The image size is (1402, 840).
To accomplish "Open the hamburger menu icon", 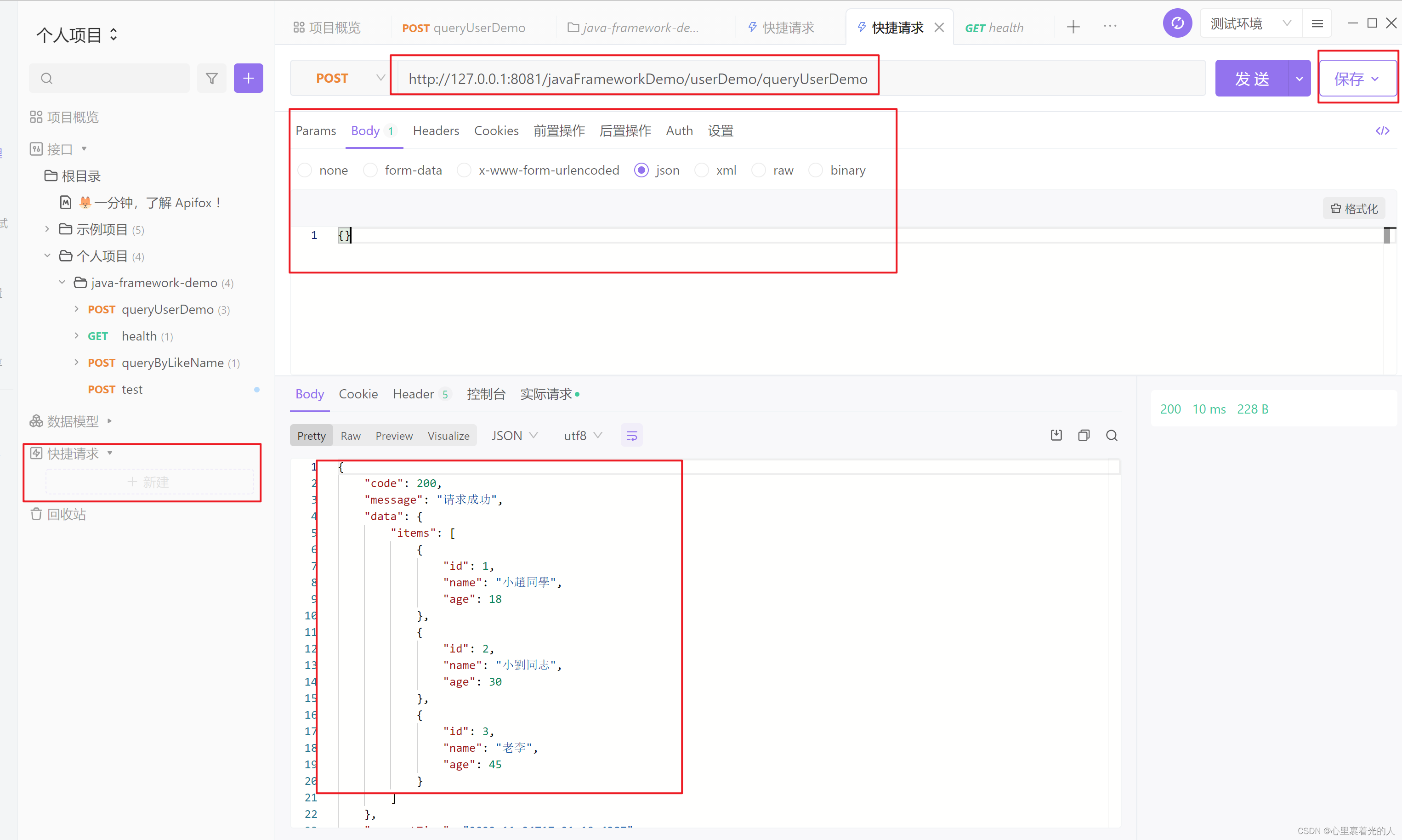I will pos(1317,24).
